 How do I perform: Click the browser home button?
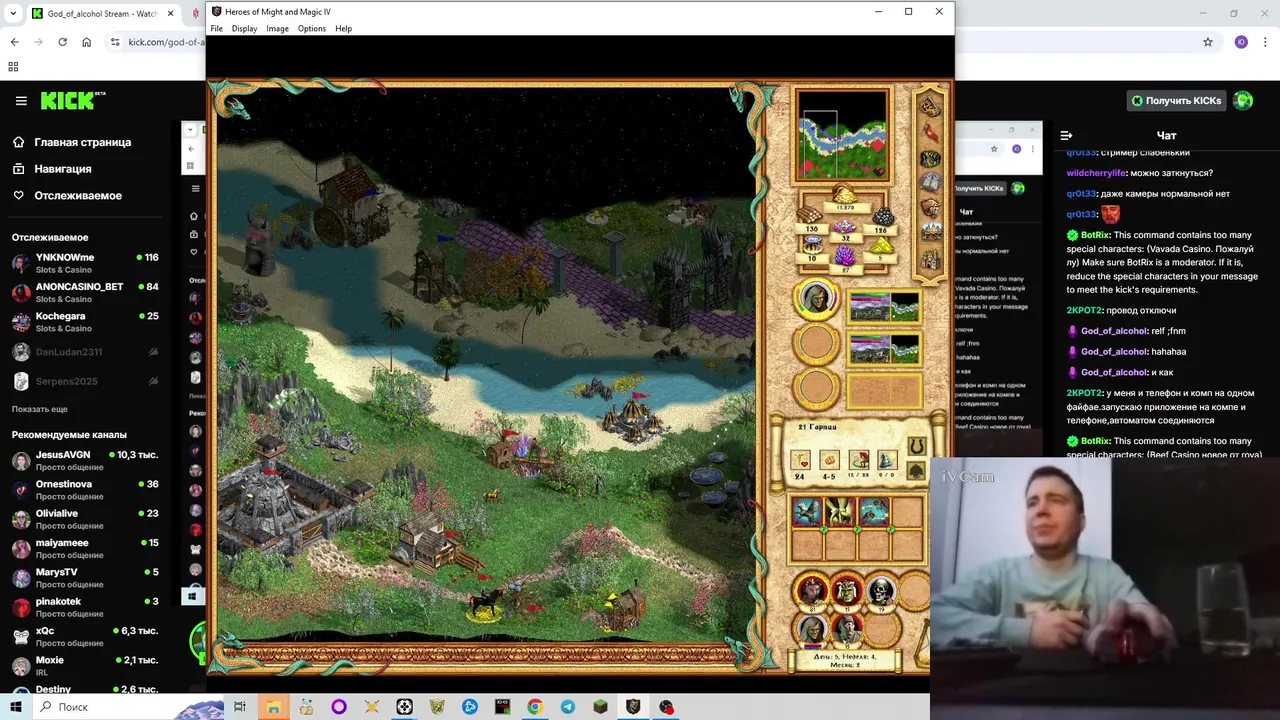[87, 42]
